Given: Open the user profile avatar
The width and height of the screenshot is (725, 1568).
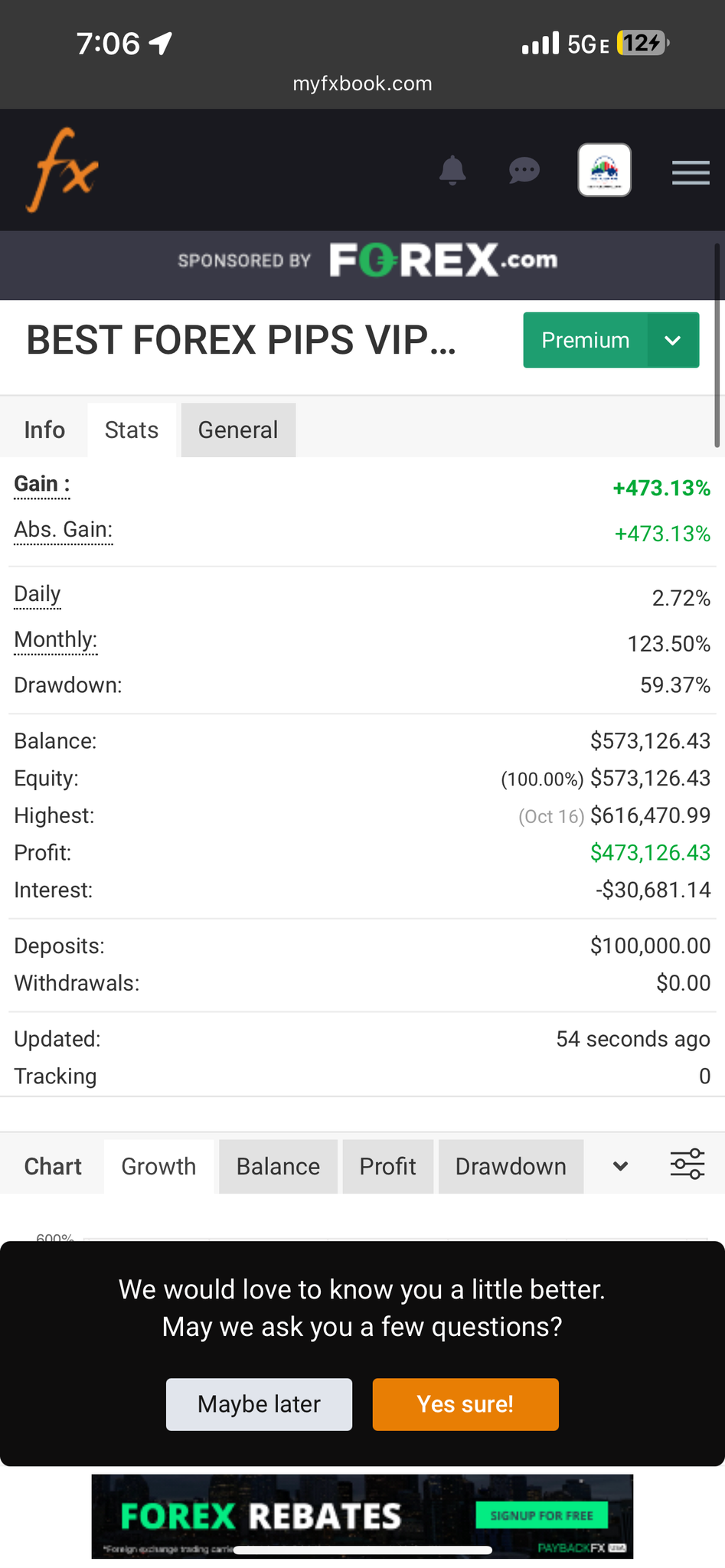Looking at the screenshot, I should tap(604, 170).
